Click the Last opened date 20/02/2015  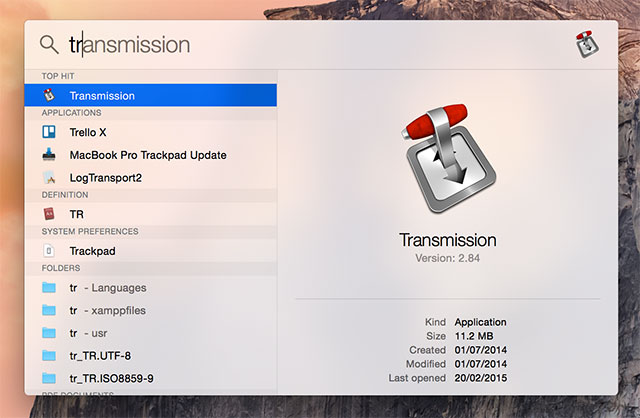coord(481,378)
